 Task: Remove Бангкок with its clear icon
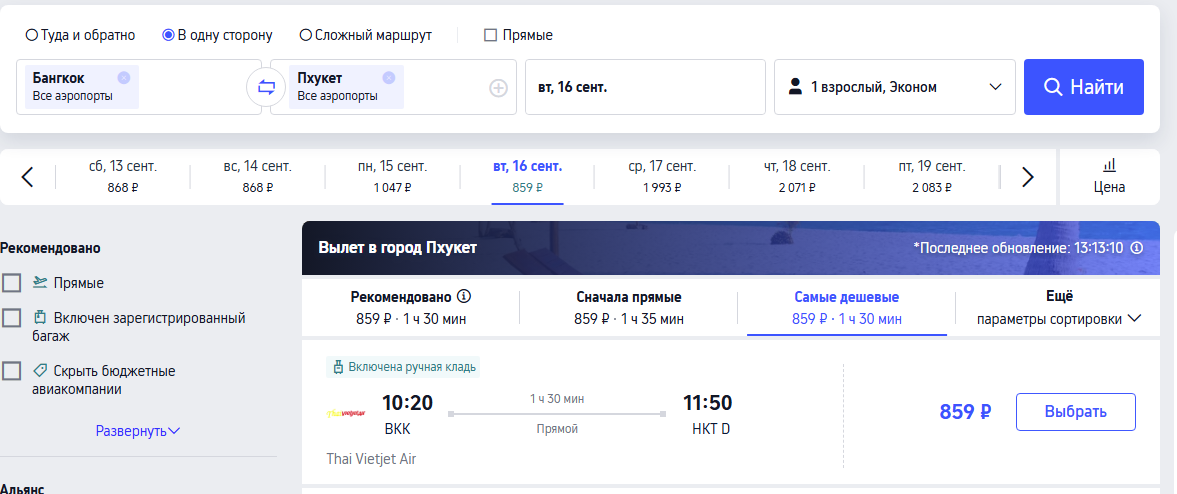123,77
